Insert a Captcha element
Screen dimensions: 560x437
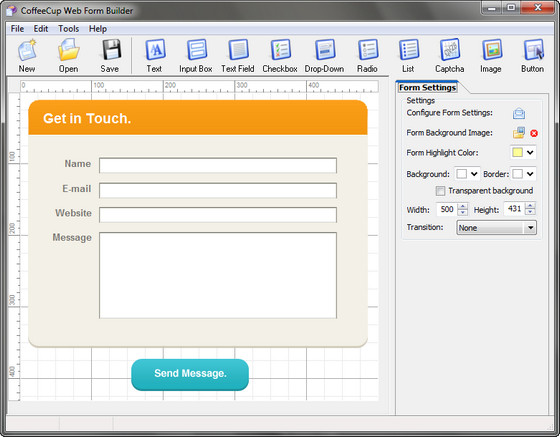449,56
